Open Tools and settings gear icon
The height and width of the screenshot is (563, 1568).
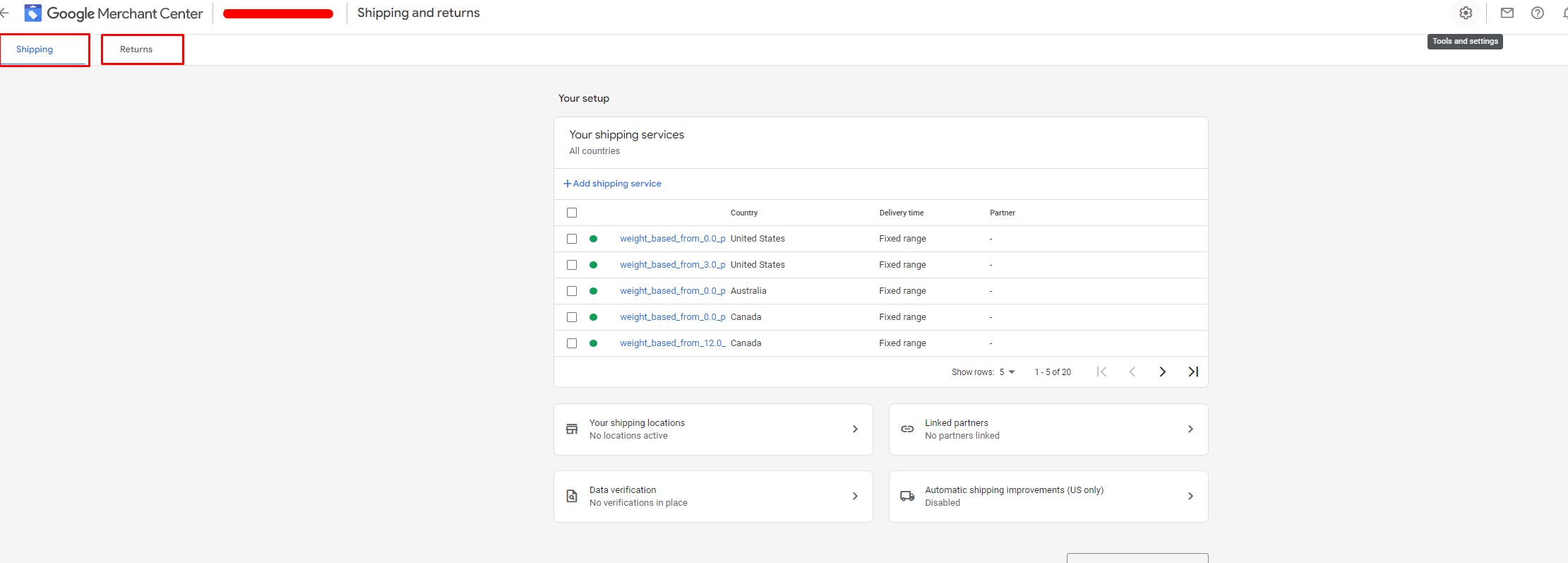coord(1466,13)
